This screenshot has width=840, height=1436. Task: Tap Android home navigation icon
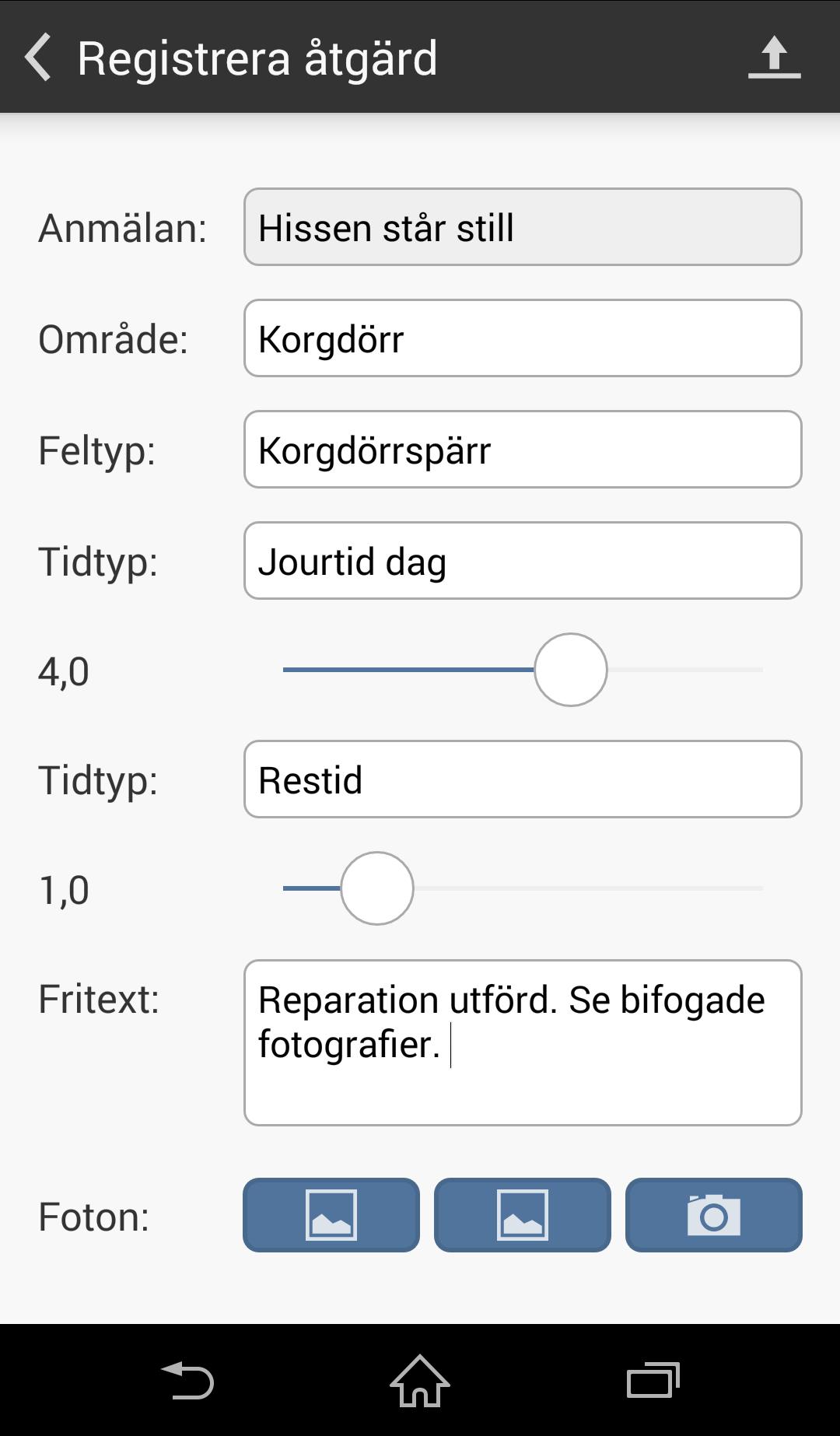tap(420, 1381)
